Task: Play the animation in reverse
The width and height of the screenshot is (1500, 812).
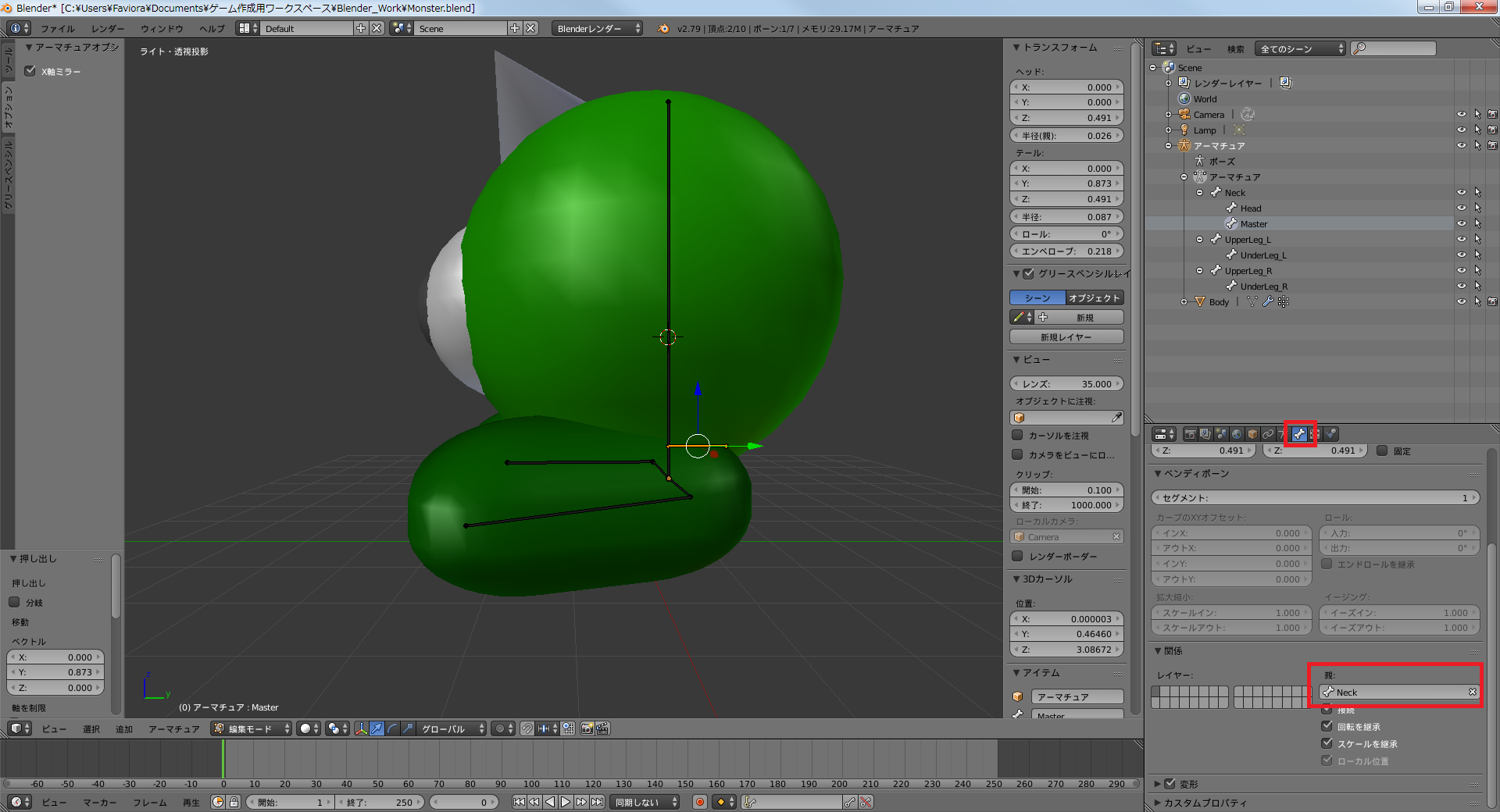Action: tap(550, 802)
